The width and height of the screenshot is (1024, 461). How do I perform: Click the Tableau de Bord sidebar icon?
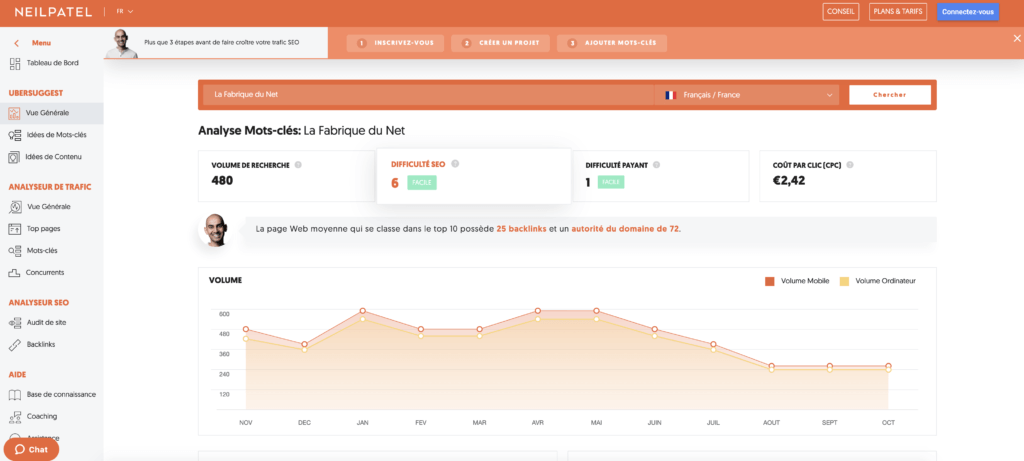(x=15, y=64)
